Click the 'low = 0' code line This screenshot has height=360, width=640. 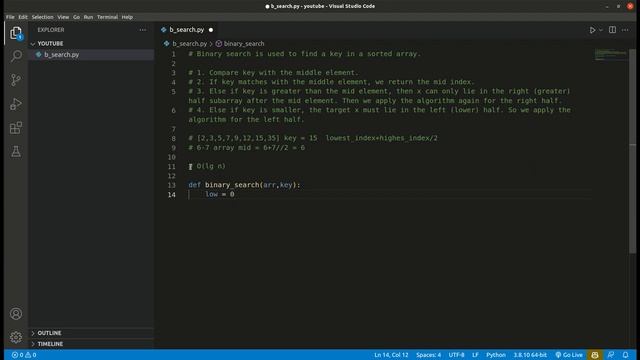pyautogui.click(x=220, y=194)
